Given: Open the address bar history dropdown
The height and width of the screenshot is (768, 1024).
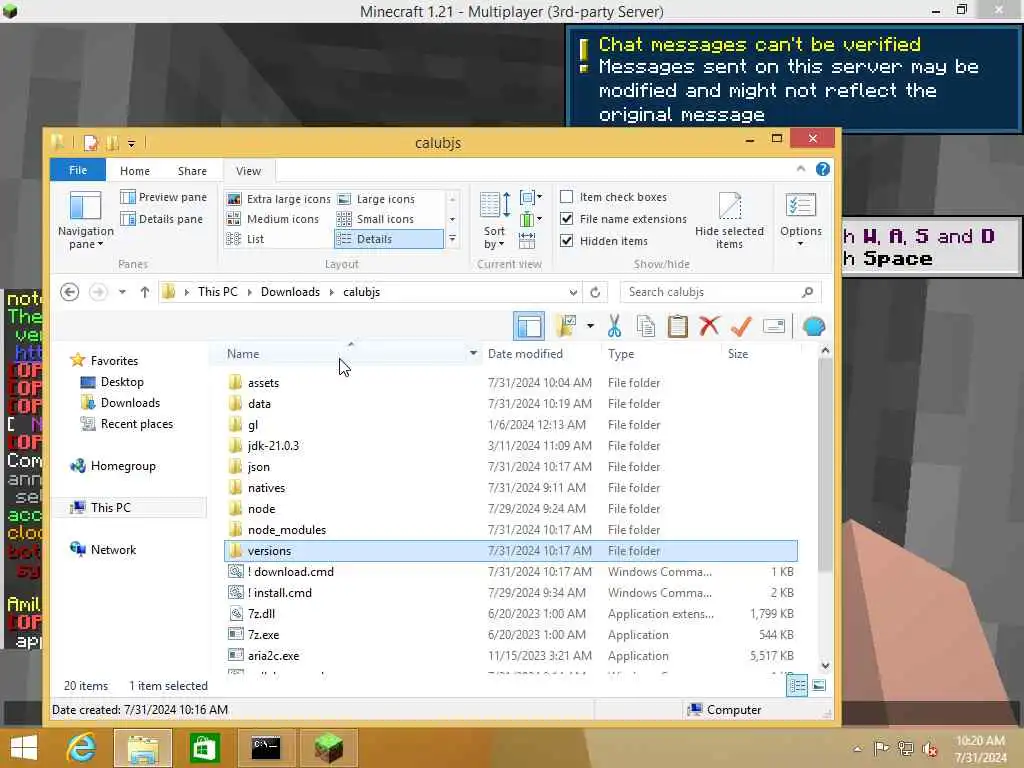Looking at the screenshot, I should coord(573,292).
